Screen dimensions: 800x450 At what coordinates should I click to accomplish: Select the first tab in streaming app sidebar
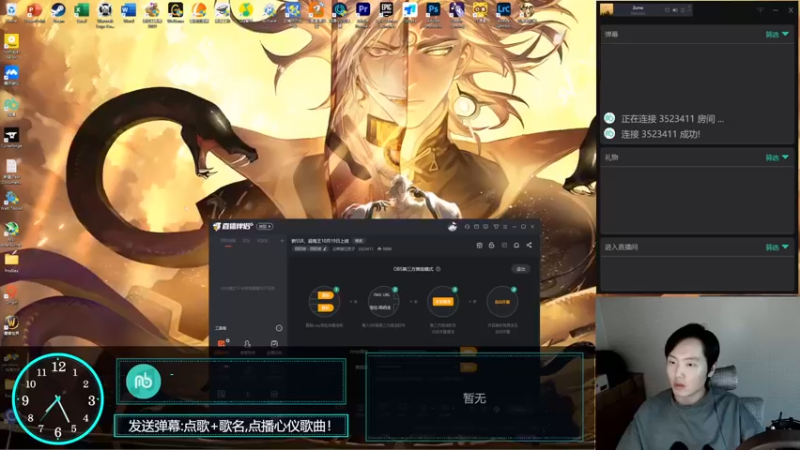coord(228,240)
